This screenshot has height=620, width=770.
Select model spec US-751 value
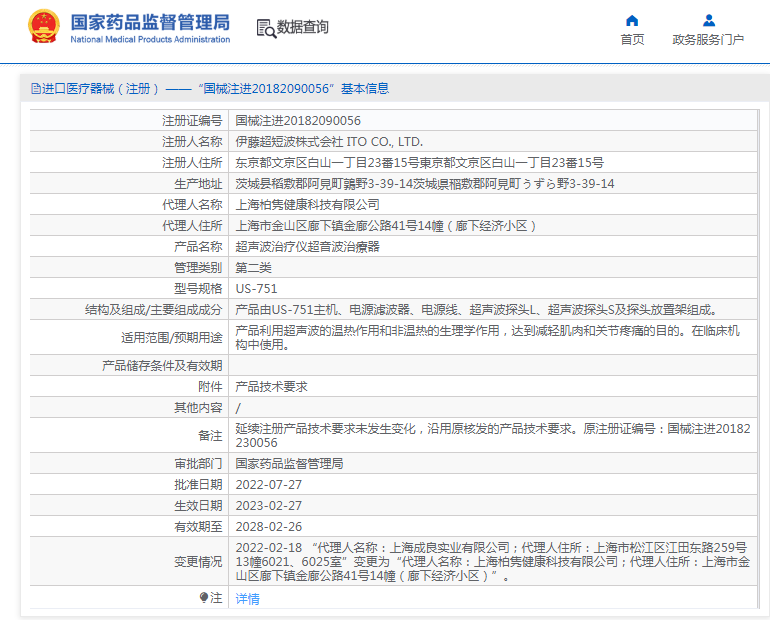coord(256,289)
